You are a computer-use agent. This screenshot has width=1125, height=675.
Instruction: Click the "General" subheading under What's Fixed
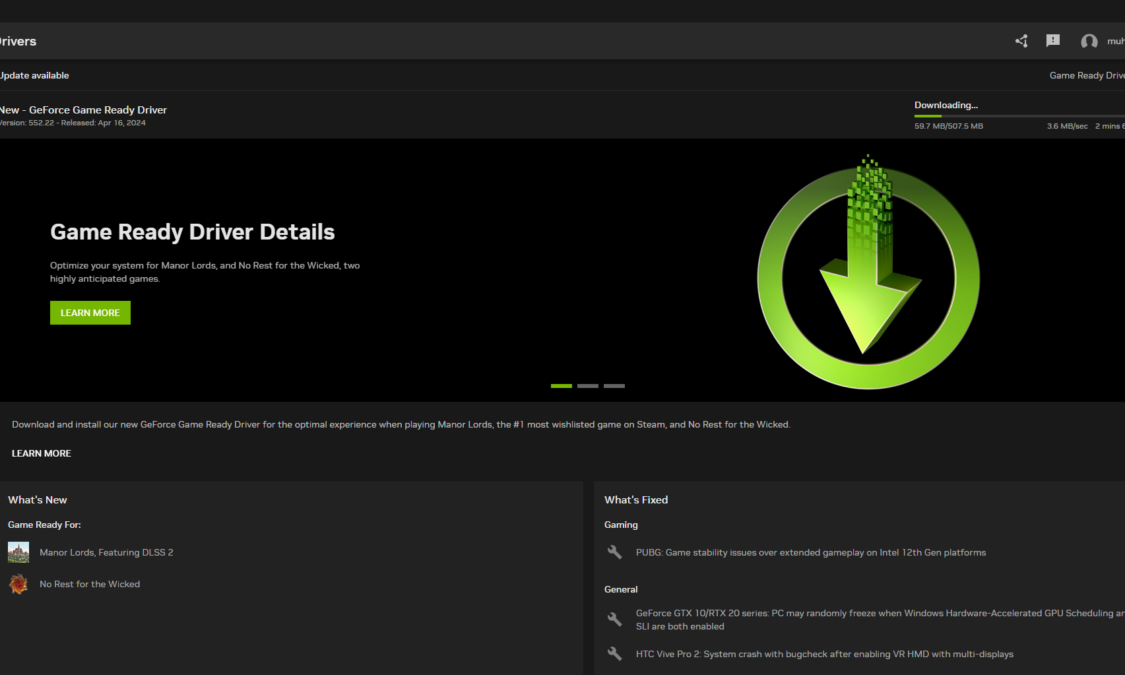coord(621,590)
